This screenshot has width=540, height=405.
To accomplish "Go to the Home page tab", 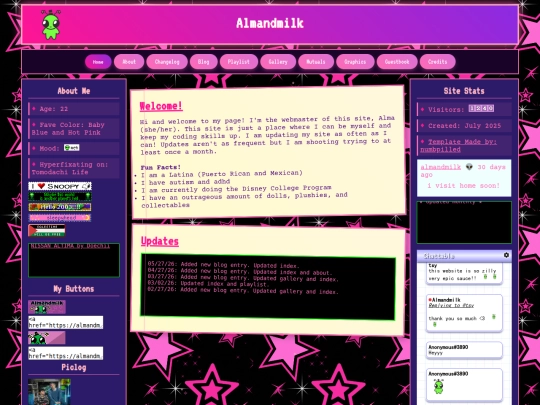I will point(98,62).
